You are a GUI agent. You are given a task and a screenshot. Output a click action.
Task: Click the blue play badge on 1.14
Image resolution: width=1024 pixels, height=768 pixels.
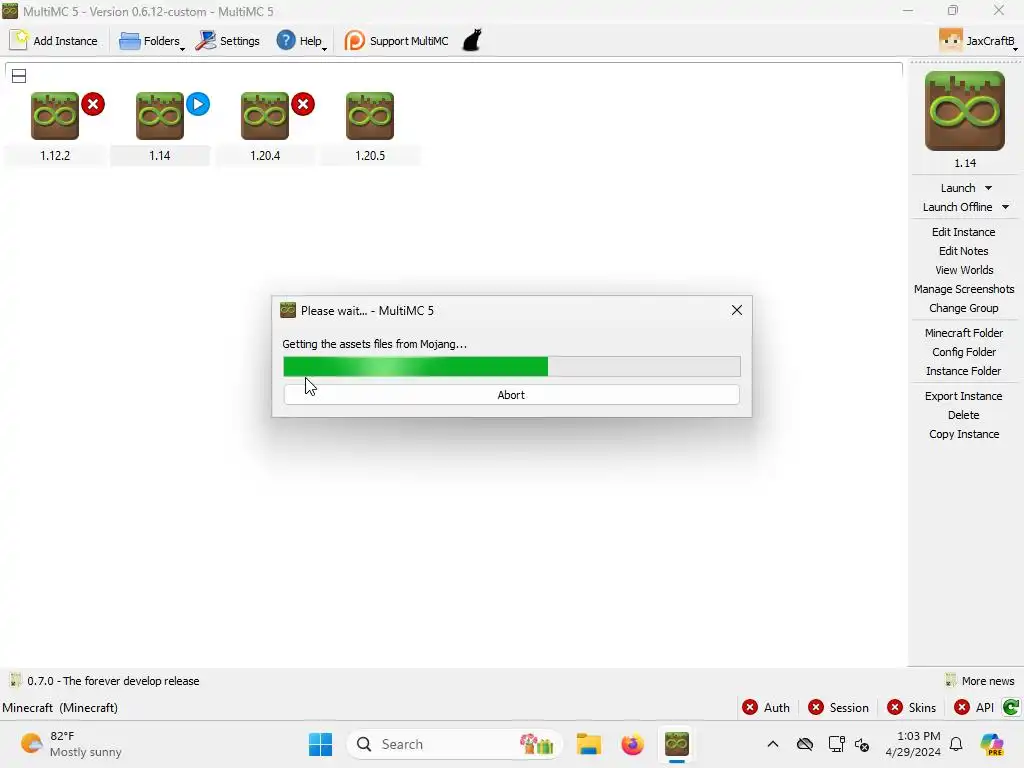tap(198, 104)
